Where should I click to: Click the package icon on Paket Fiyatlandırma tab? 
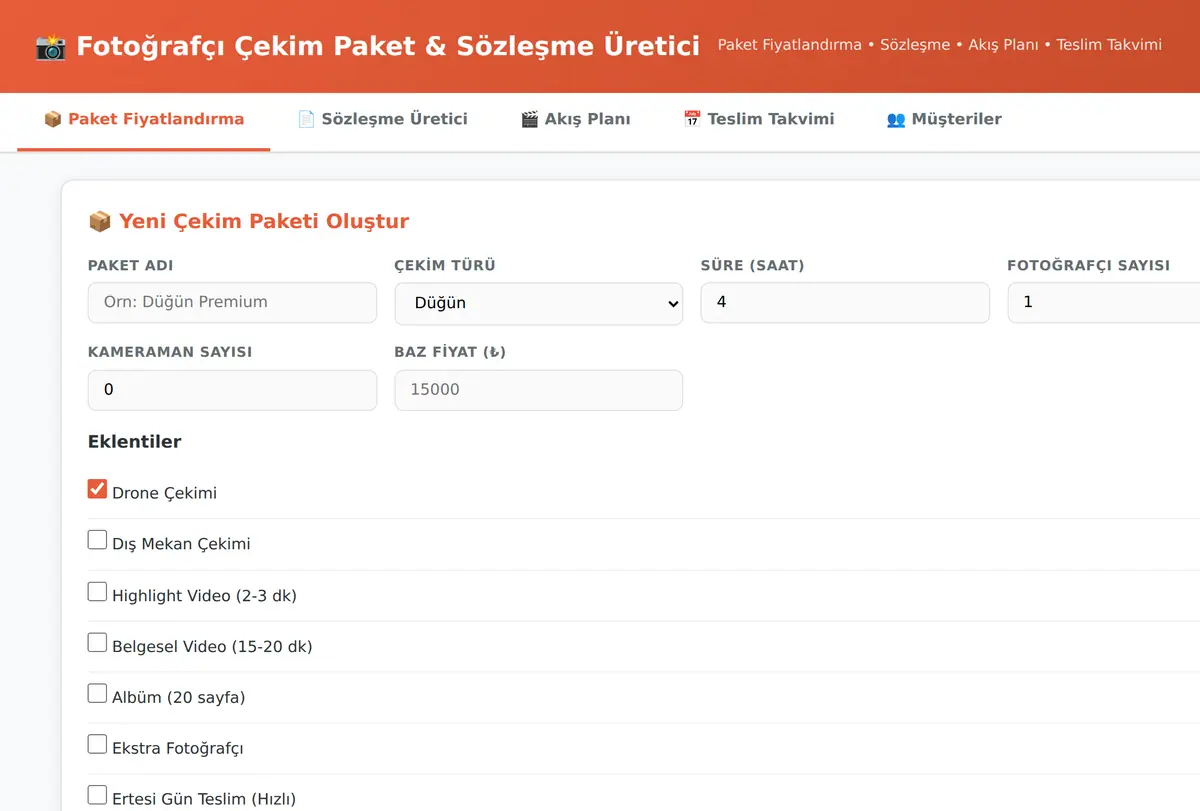pyautogui.click(x=53, y=119)
